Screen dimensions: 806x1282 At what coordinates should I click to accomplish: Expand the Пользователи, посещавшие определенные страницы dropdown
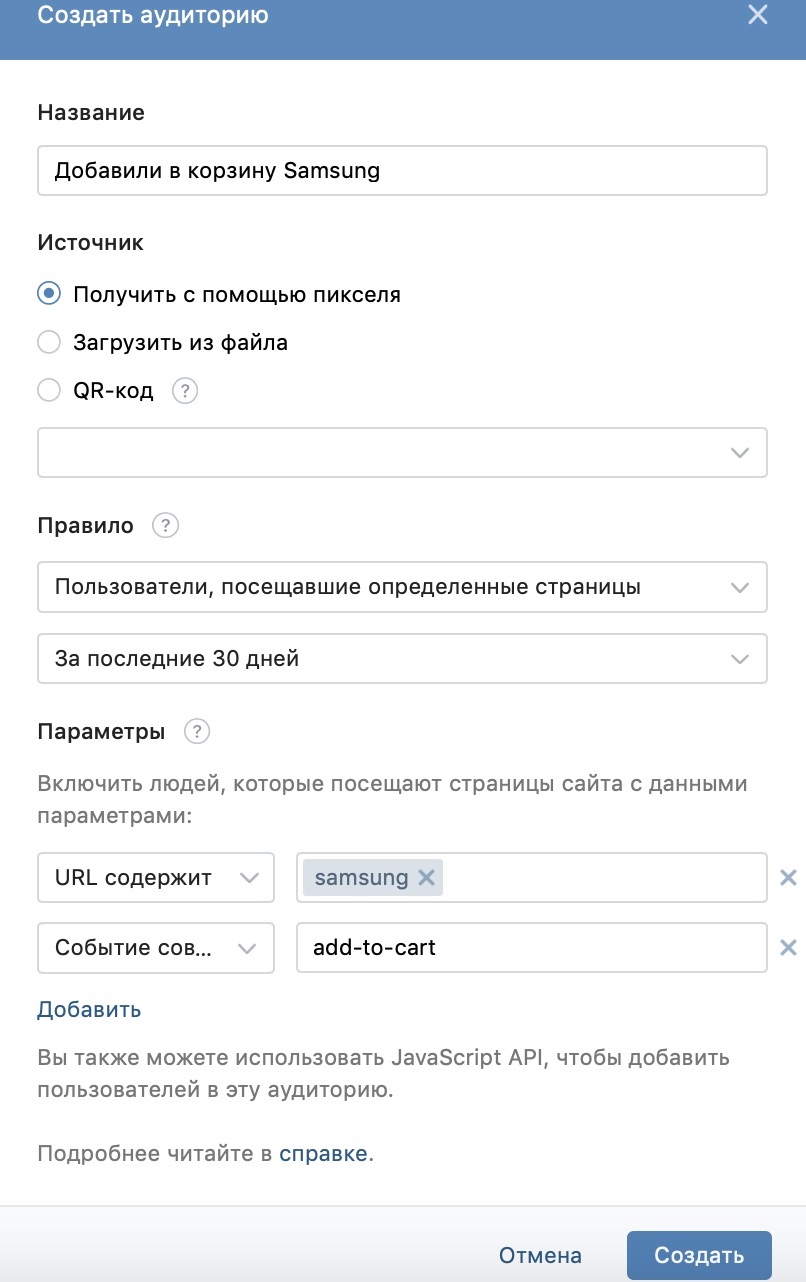(402, 587)
